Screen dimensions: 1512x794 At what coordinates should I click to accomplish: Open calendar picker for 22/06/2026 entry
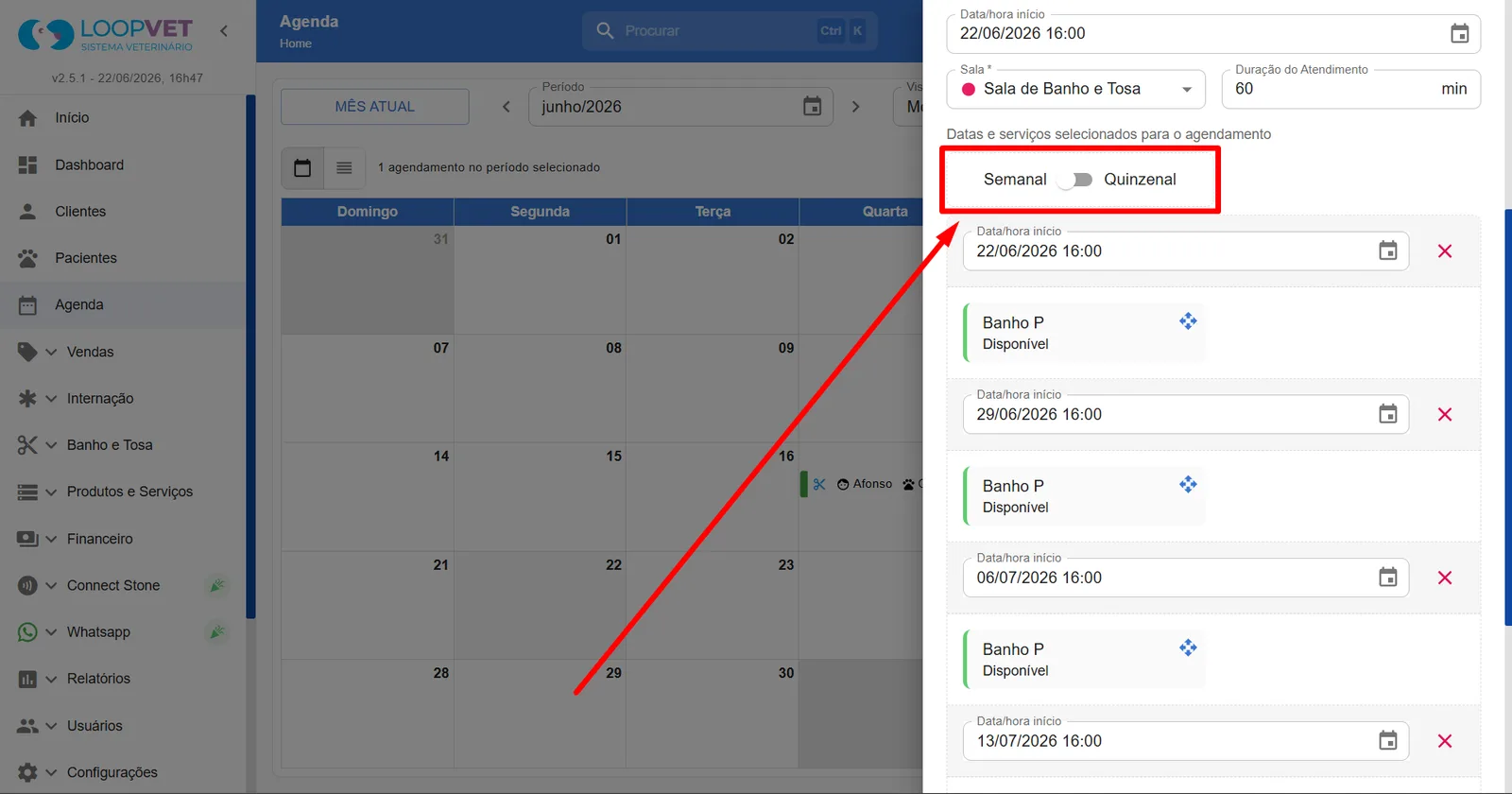pos(1387,250)
